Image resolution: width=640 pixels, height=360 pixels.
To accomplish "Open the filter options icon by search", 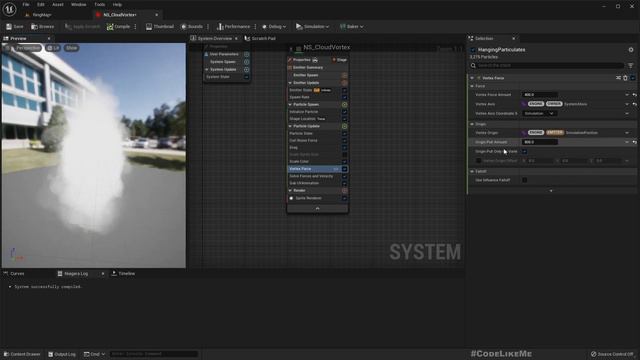I will tap(631, 65).
